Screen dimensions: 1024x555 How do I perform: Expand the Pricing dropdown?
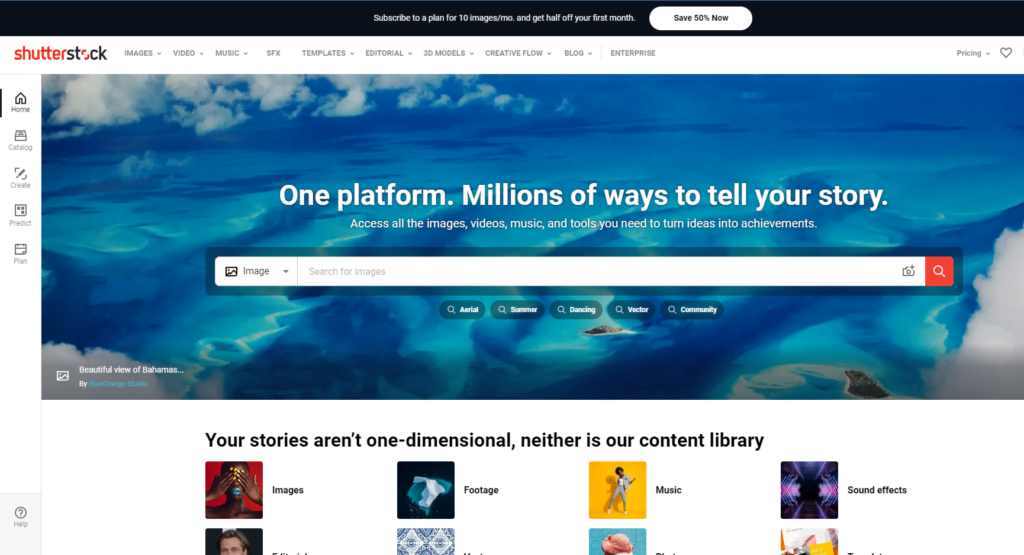(x=973, y=54)
